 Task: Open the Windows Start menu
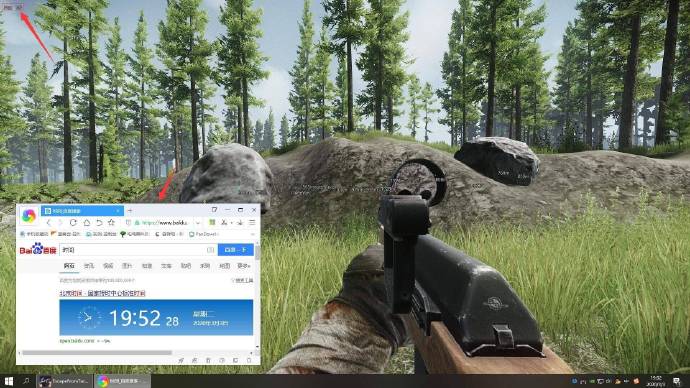(8, 381)
